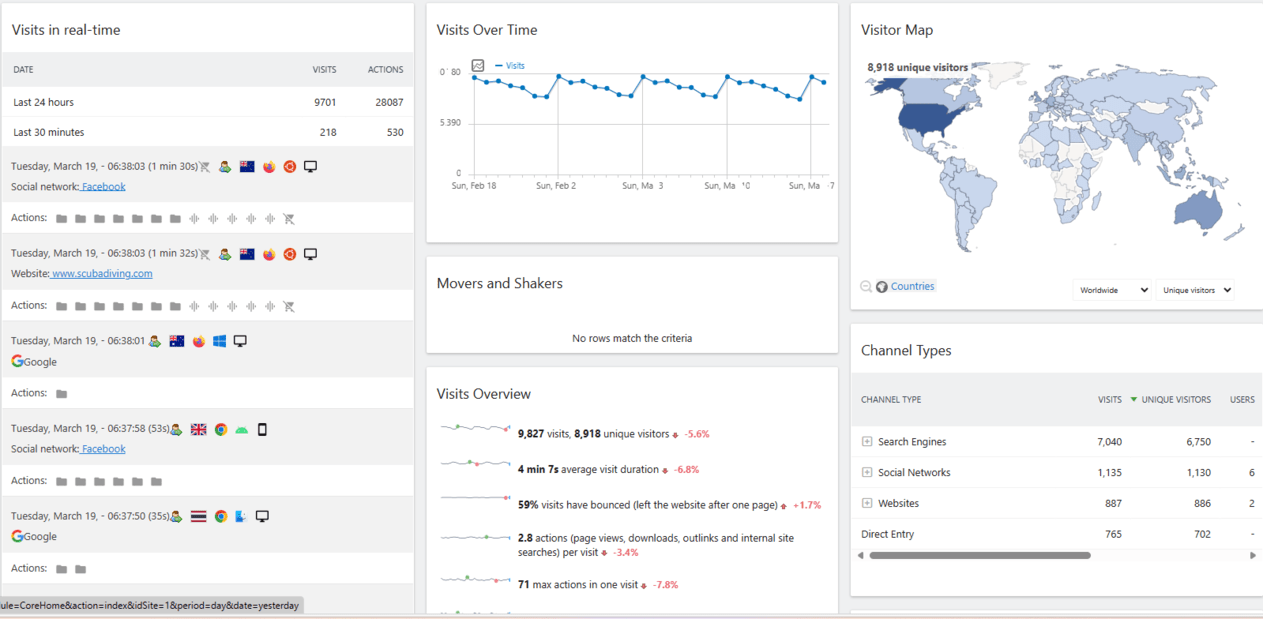The height and width of the screenshot is (619, 1263).
Task: Sort channel table by Visits column
Action: click(1109, 400)
